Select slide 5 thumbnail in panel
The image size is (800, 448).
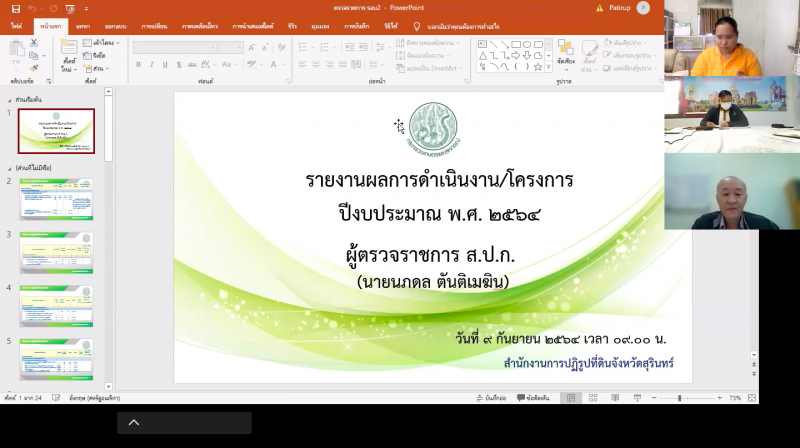(56, 359)
